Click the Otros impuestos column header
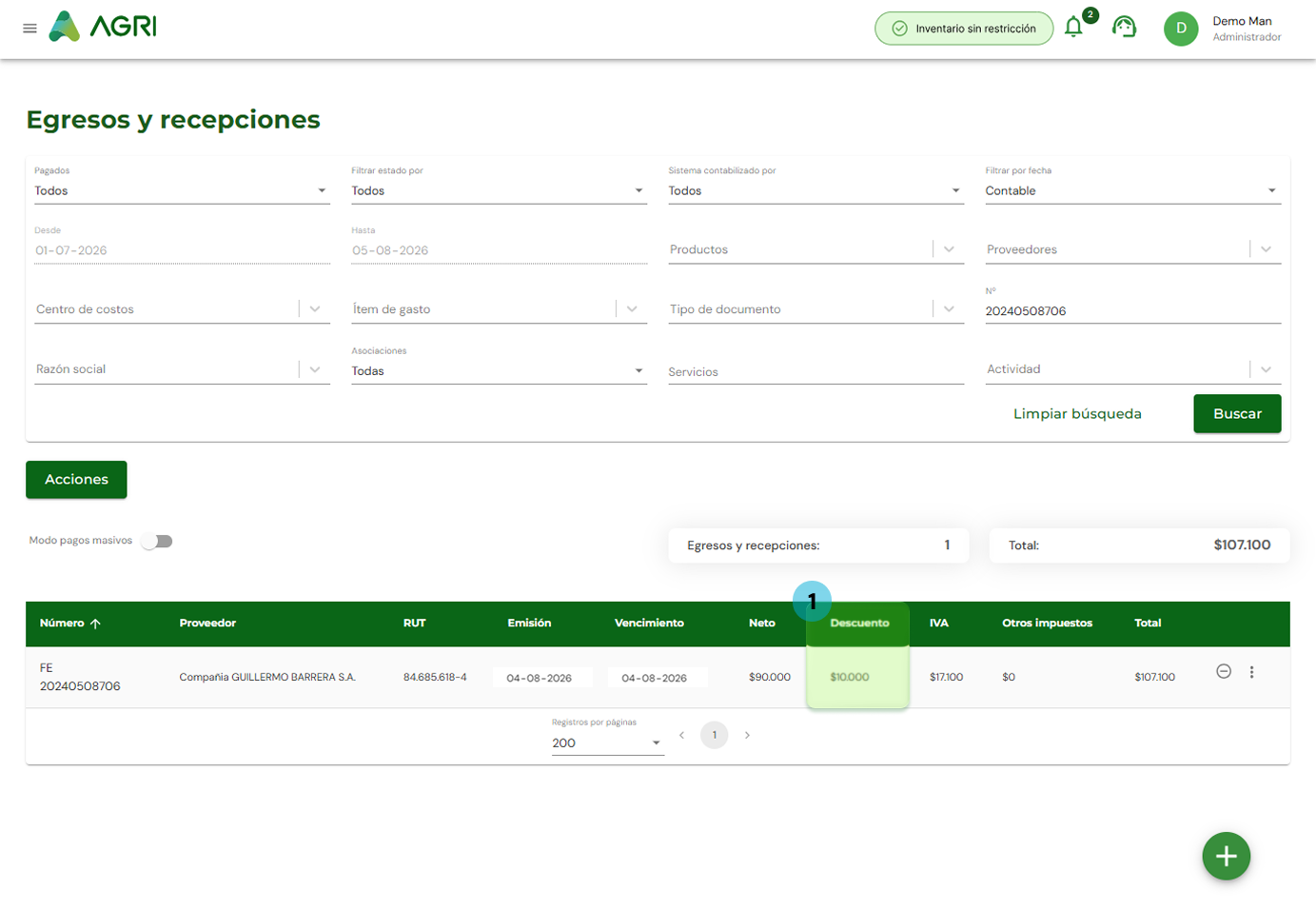The width and height of the screenshot is (1316, 911). click(1047, 624)
